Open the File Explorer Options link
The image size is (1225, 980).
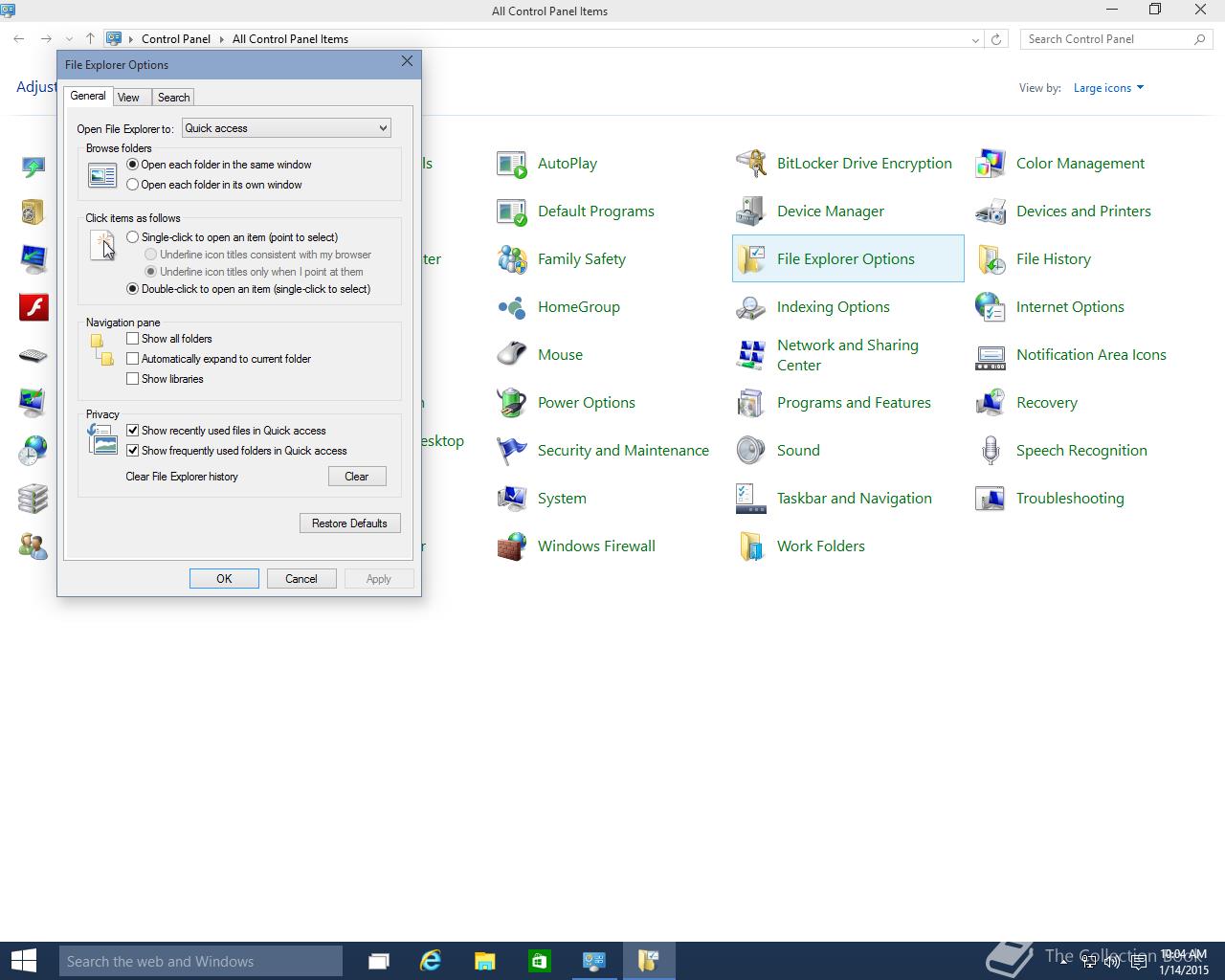845,259
